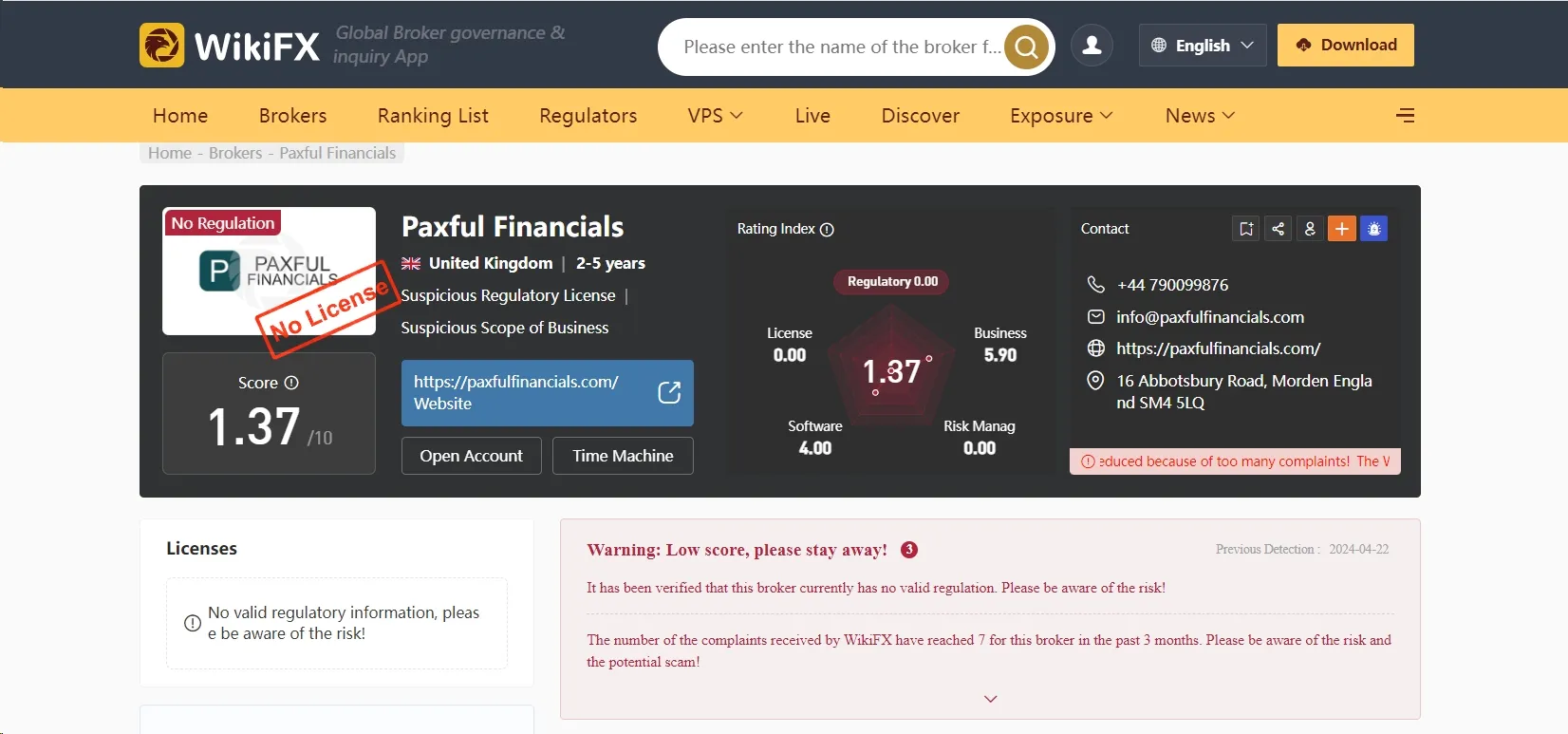Select the Regulators navigation tab

(x=588, y=116)
